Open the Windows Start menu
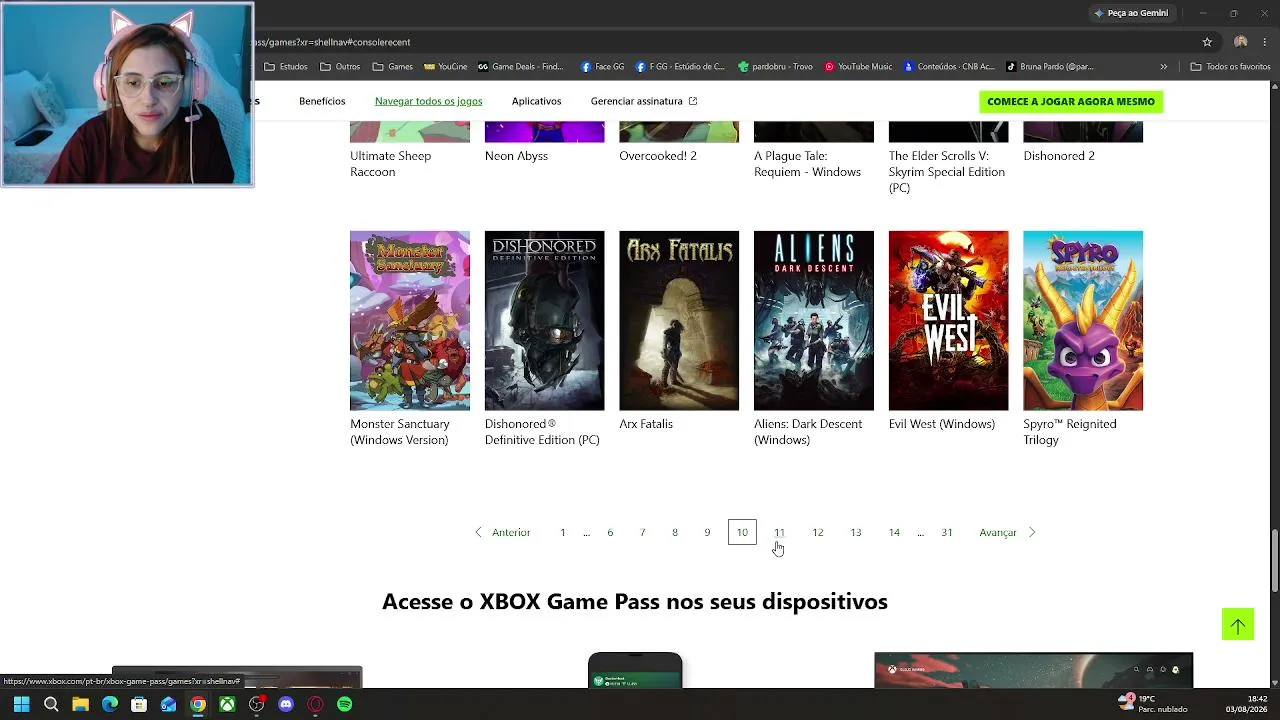 click(21, 704)
